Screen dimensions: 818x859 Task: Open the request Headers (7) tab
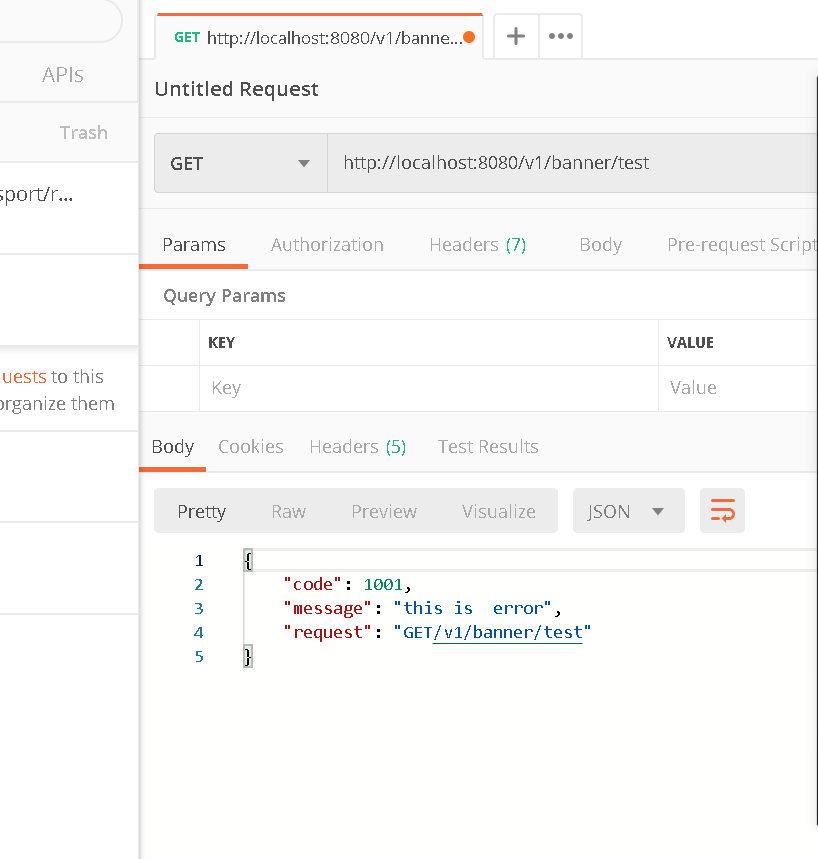[477, 245]
